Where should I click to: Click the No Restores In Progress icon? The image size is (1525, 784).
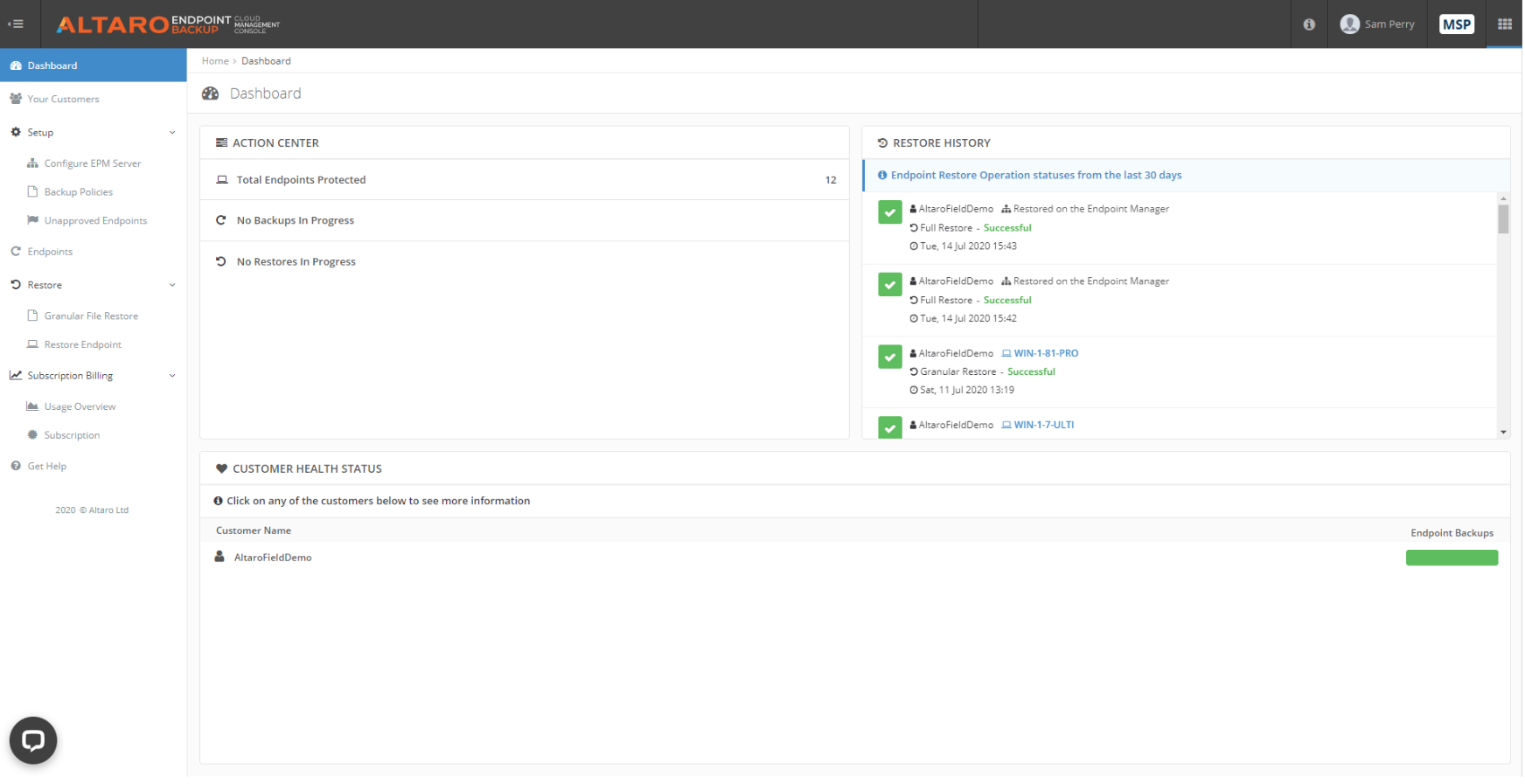point(221,261)
